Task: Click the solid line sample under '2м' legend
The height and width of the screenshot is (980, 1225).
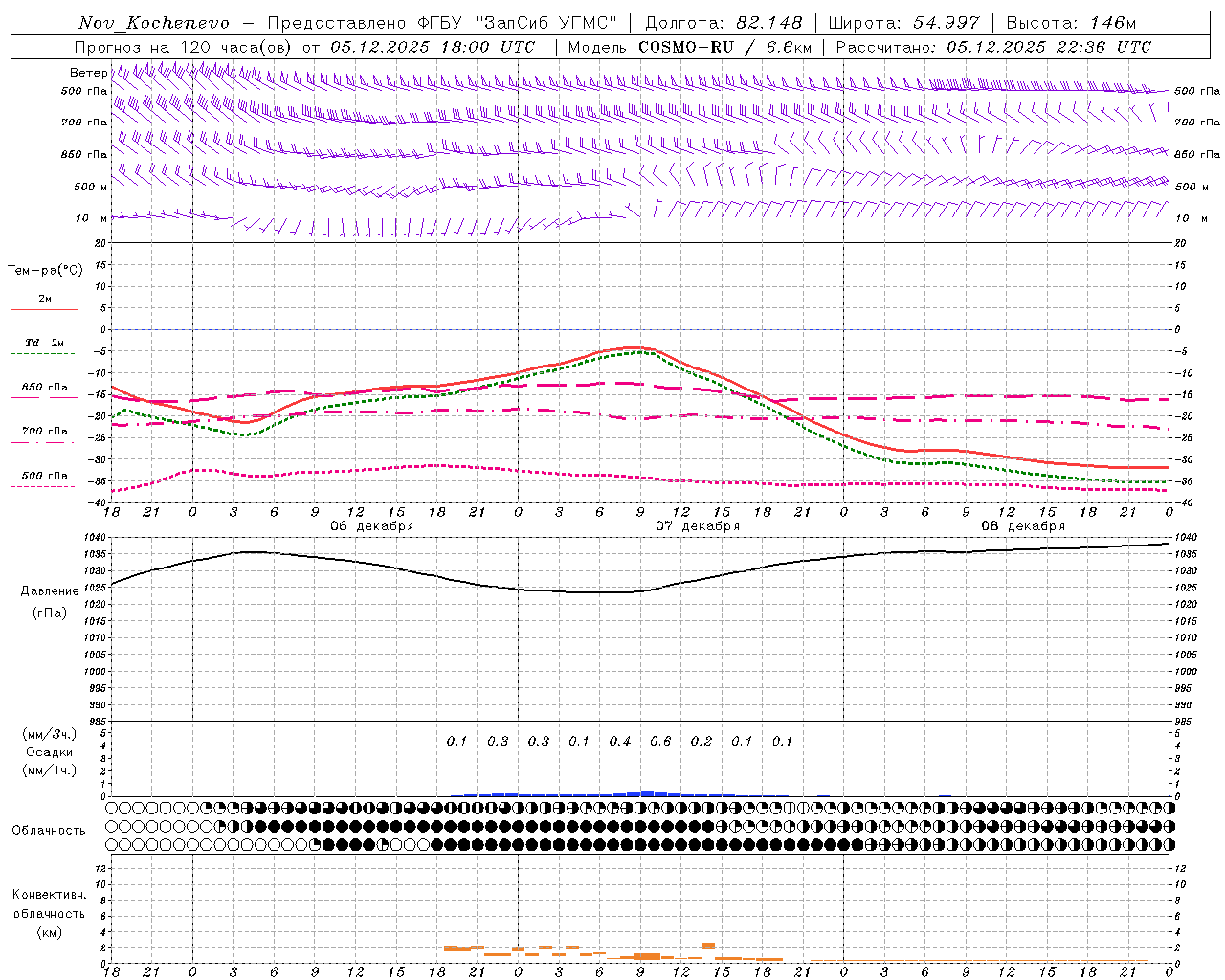Action: (x=44, y=310)
